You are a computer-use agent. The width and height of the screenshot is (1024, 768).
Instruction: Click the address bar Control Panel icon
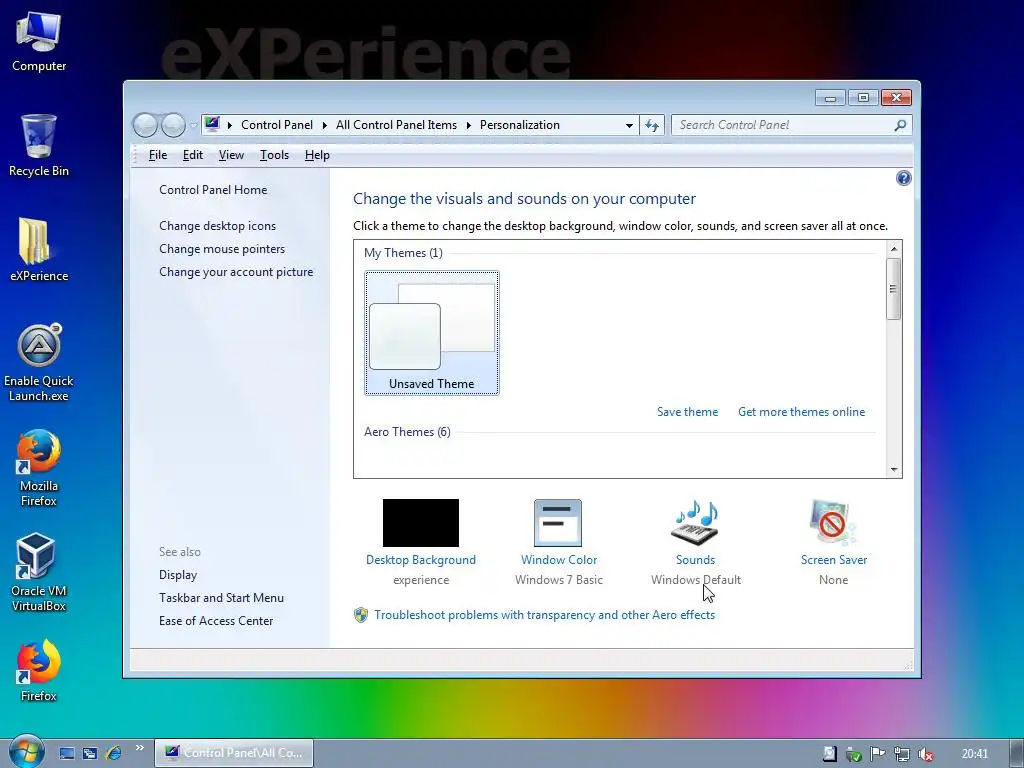pos(212,124)
